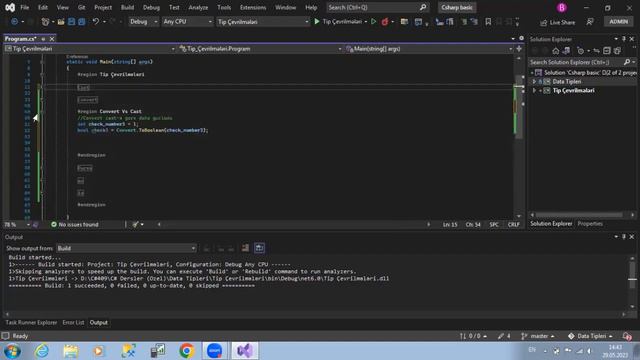Toggle pin on Program.cs tab
The image size is (640, 360).
43,39
